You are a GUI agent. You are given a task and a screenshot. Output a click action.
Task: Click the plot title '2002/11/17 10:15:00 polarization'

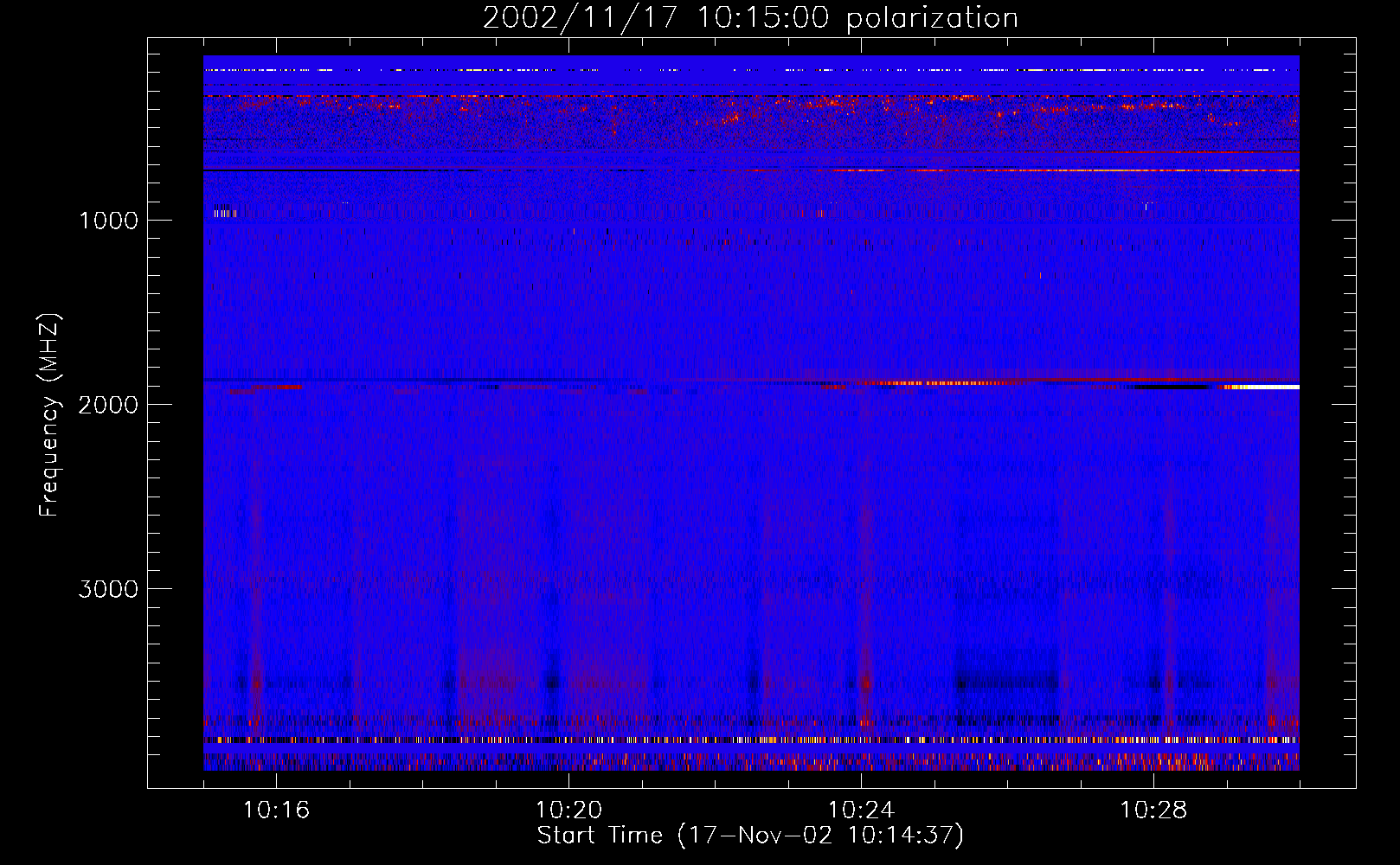[750, 17]
